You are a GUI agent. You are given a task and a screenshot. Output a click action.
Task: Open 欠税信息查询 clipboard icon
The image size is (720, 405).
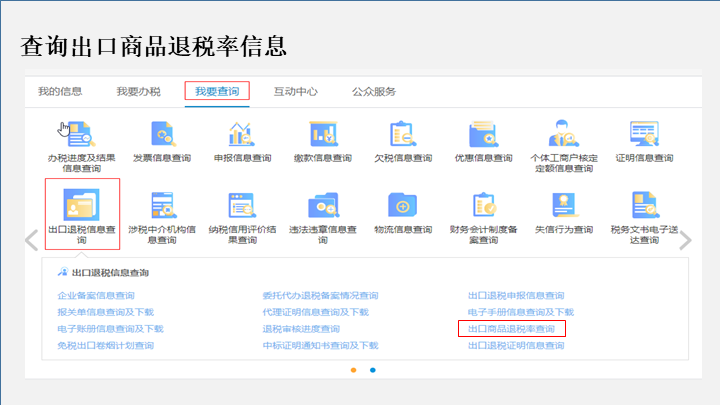403,134
